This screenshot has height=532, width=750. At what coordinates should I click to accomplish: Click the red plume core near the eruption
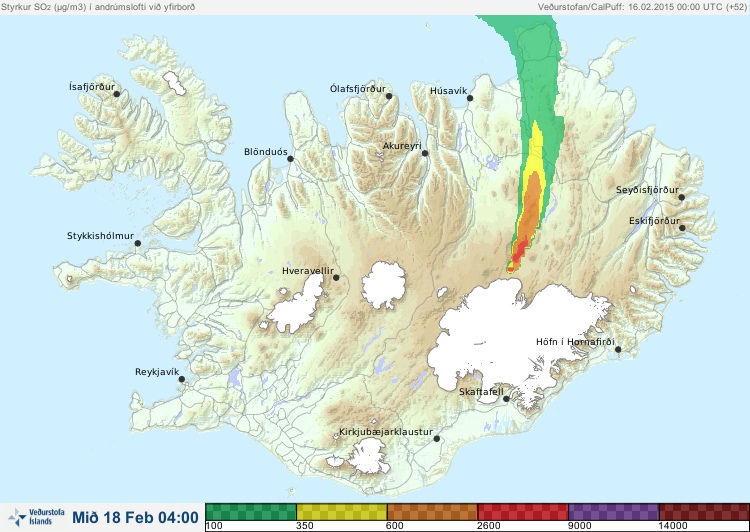(x=518, y=254)
